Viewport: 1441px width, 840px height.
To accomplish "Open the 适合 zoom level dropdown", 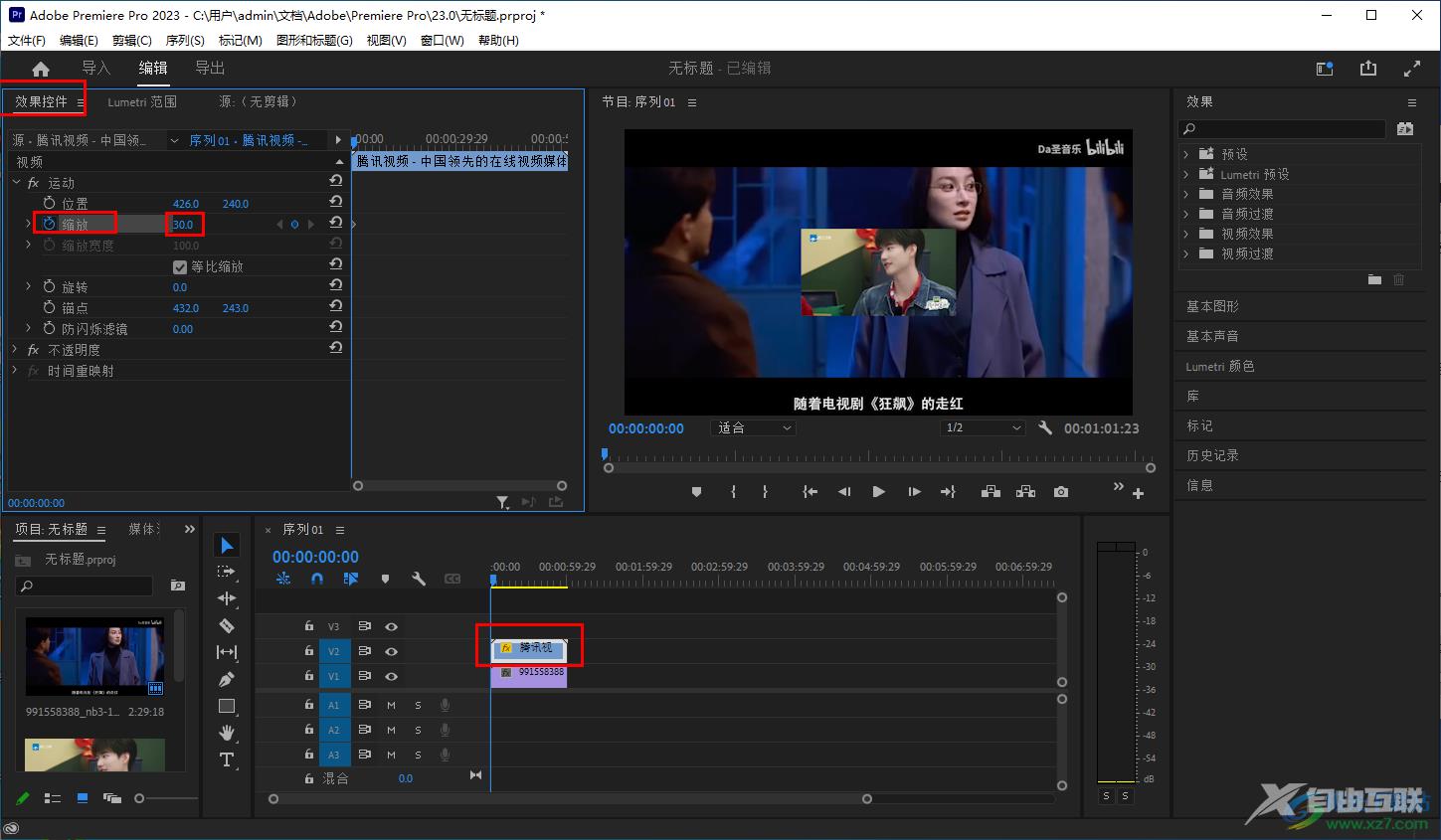I will tap(755, 427).
